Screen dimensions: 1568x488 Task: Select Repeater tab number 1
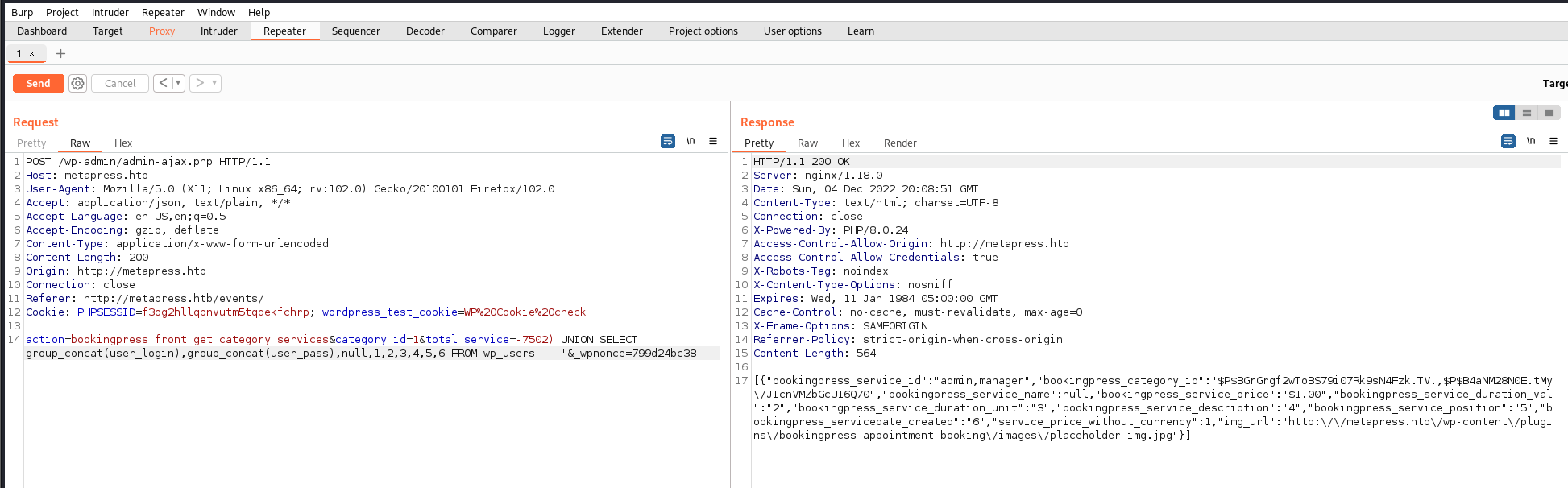[19, 54]
